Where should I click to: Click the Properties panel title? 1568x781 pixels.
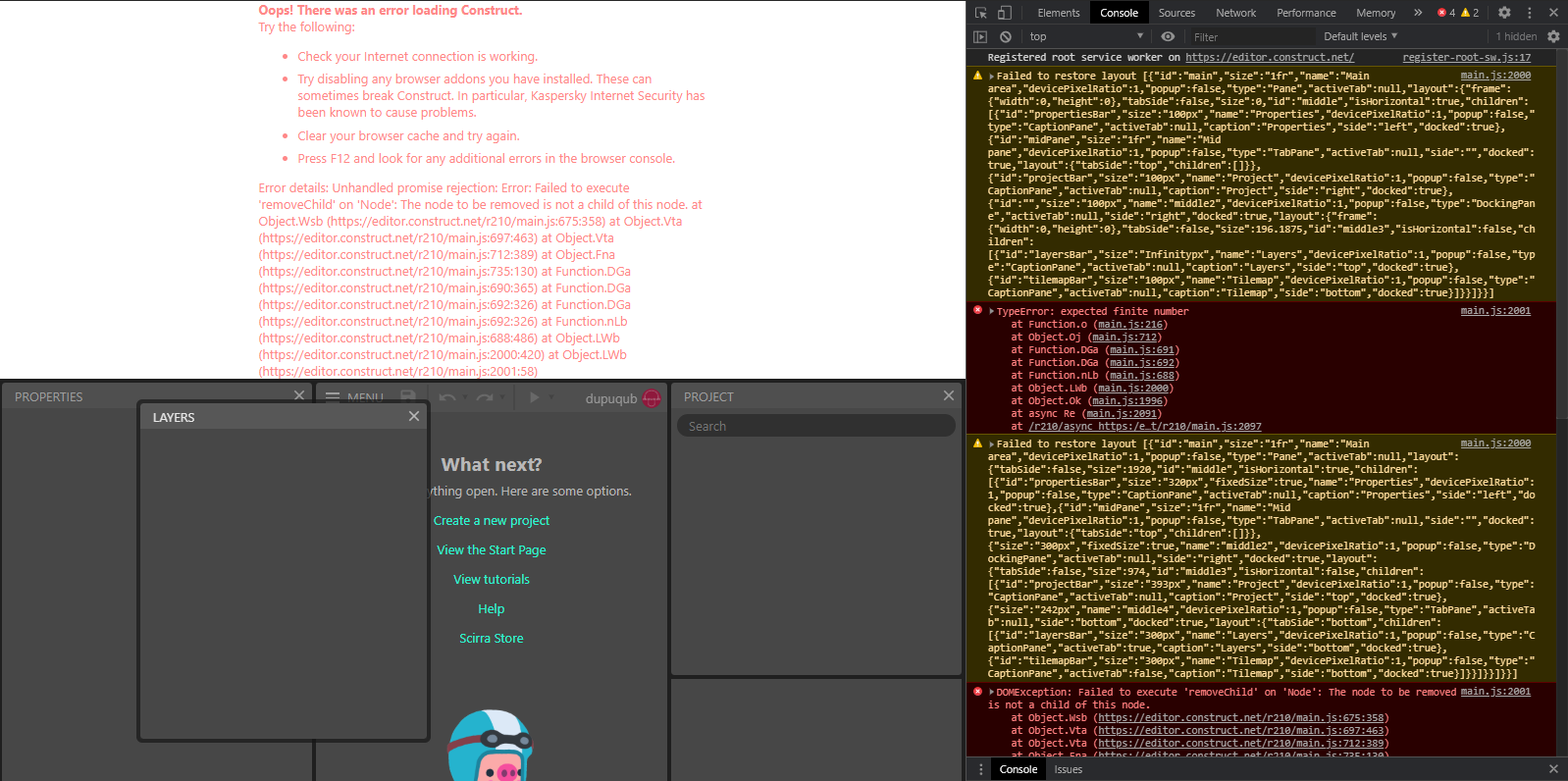49,396
